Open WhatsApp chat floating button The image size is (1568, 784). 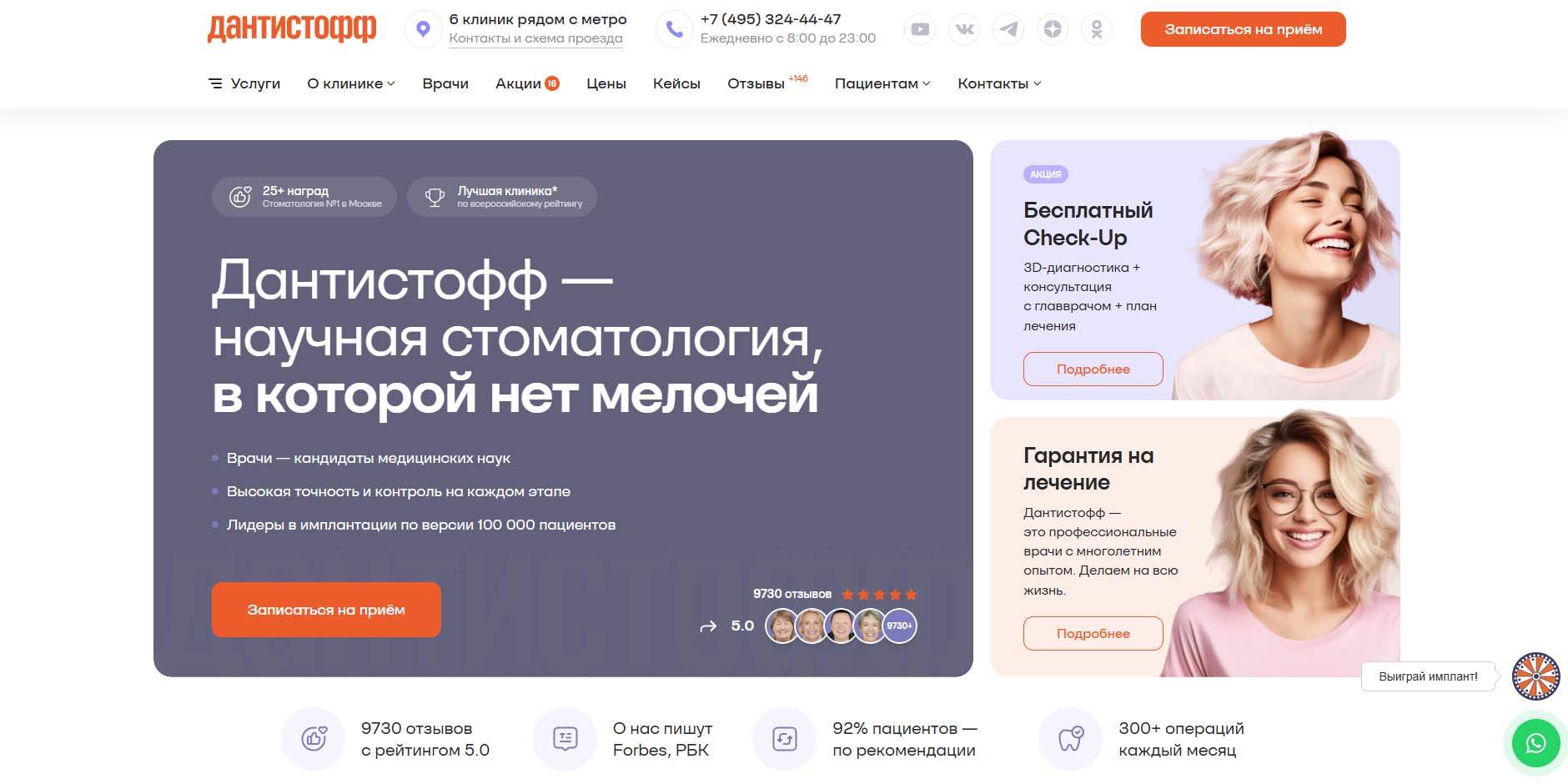(x=1535, y=743)
